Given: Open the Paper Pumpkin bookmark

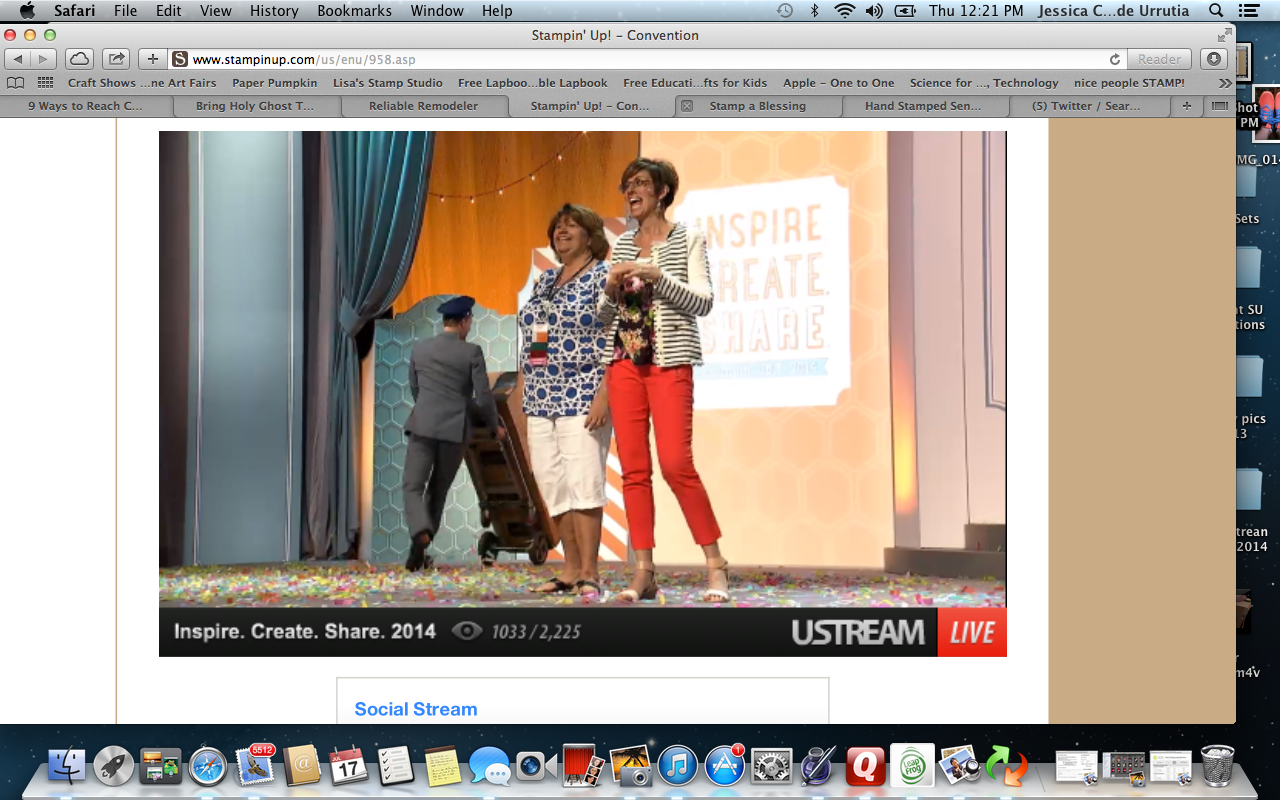Looking at the screenshot, I should coord(275,83).
